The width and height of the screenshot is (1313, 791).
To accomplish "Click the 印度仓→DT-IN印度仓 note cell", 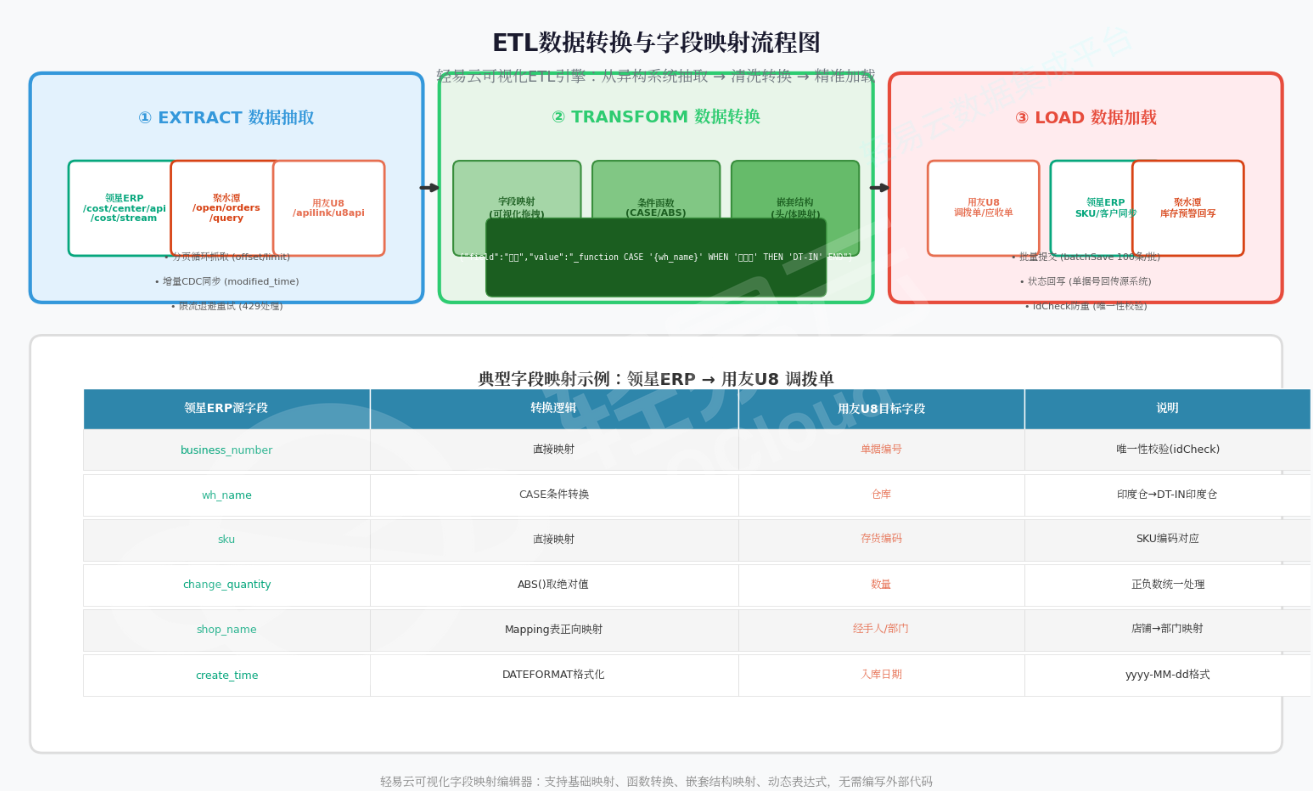I will (1168, 495).
